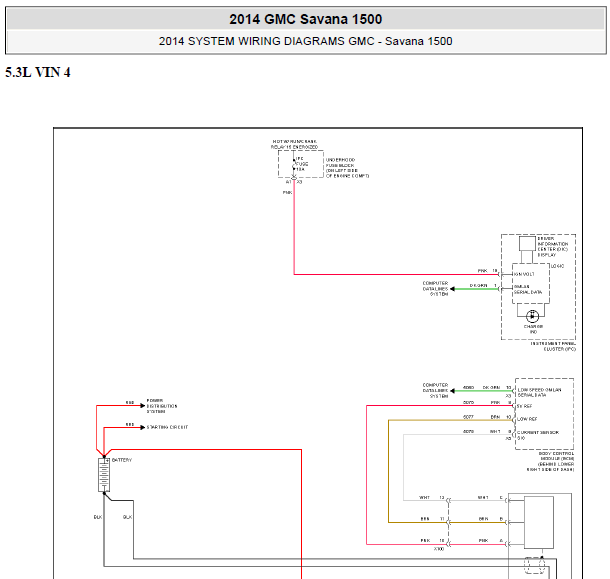The image size is (610, 579).
Task: Click "COMPUTER DATA LINES SYSTEM" beside the BCM
Action: 435,390
